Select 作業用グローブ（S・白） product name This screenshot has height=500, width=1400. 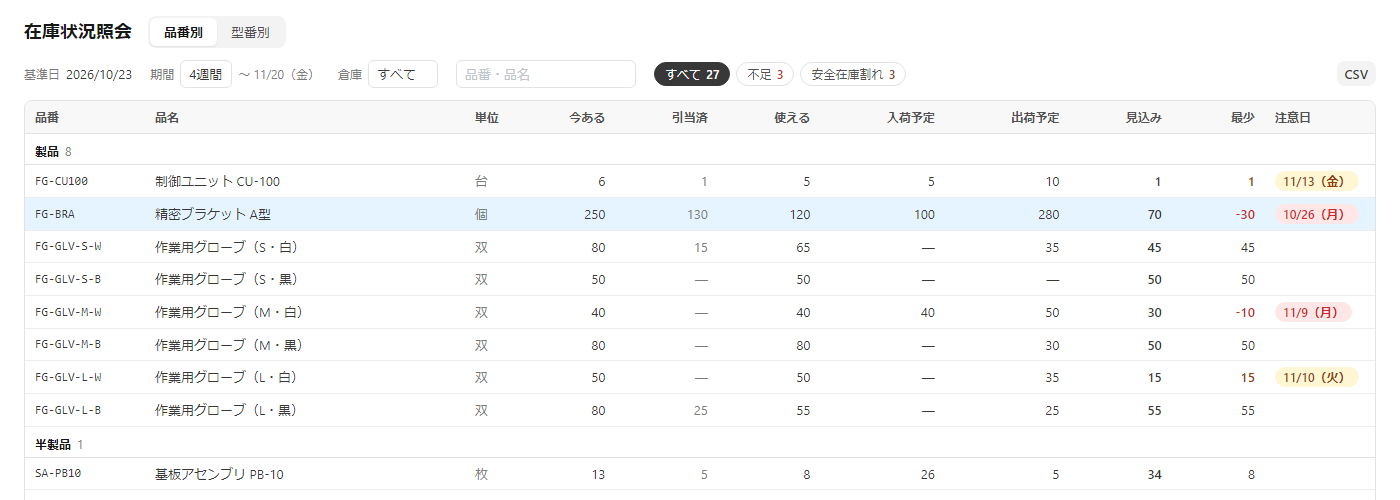pos(228,247)
